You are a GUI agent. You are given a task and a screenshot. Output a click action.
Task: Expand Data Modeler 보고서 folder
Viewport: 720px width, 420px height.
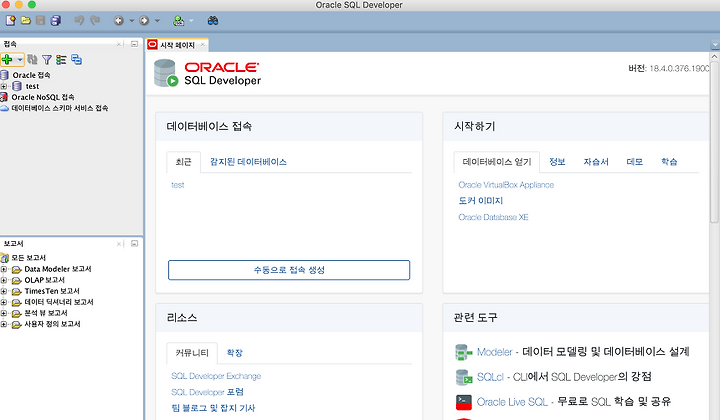tap(4, 269)
